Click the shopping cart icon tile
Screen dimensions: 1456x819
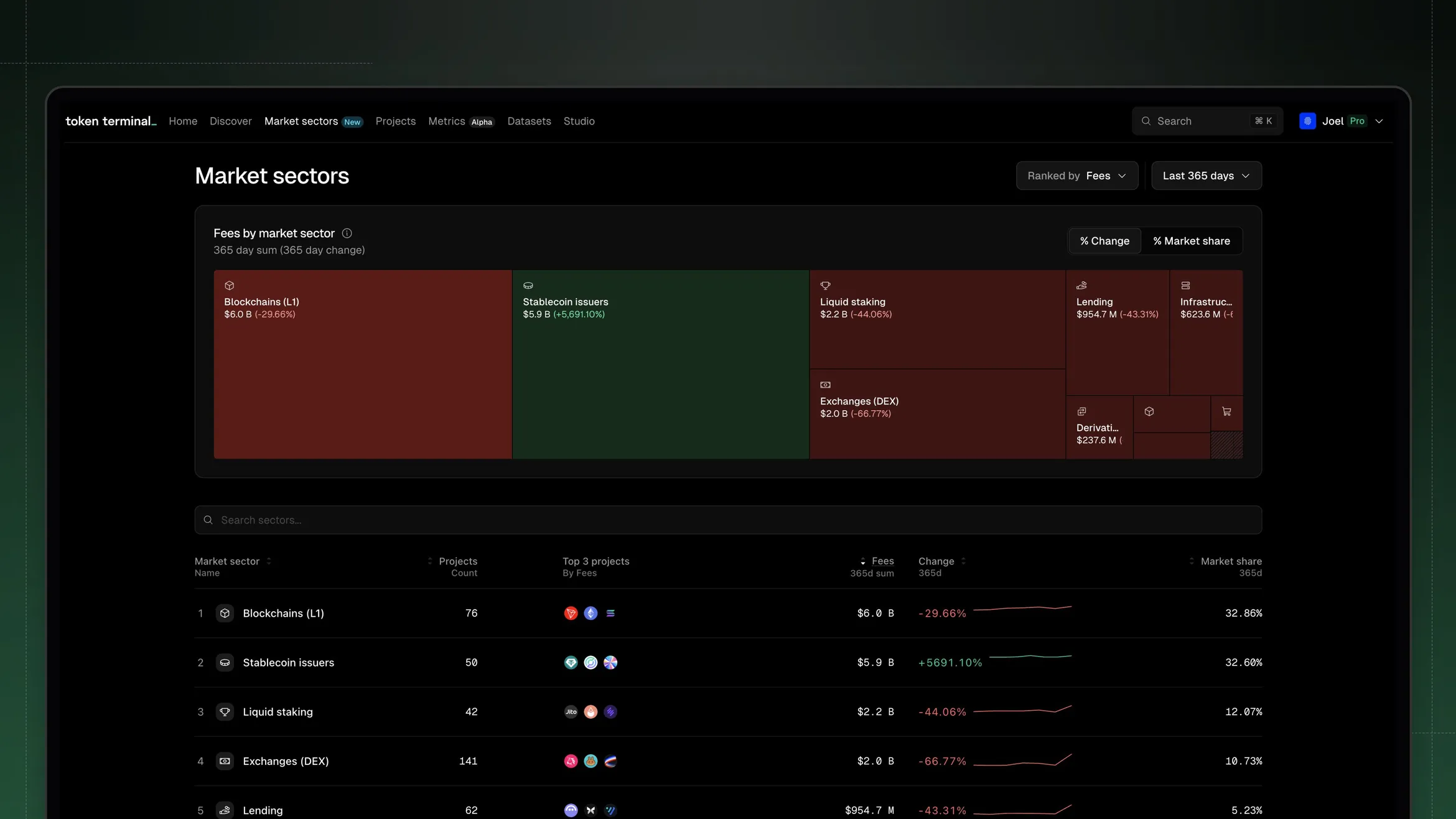(1227, 414)
